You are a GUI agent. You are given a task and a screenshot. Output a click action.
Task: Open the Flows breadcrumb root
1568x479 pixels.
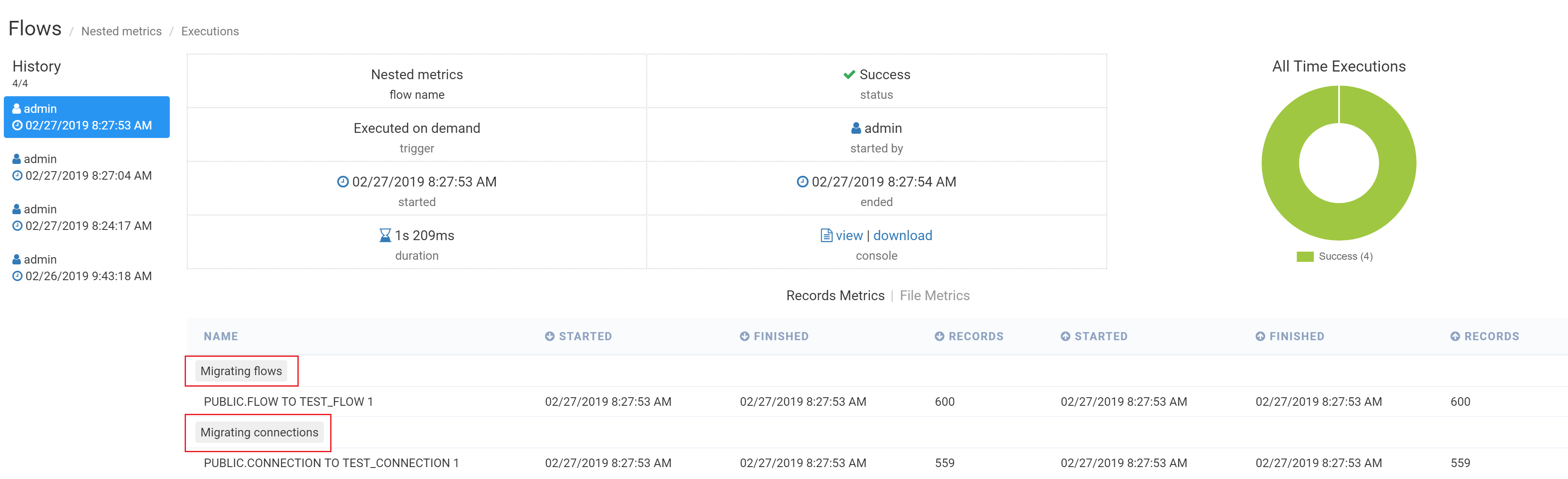35,29
